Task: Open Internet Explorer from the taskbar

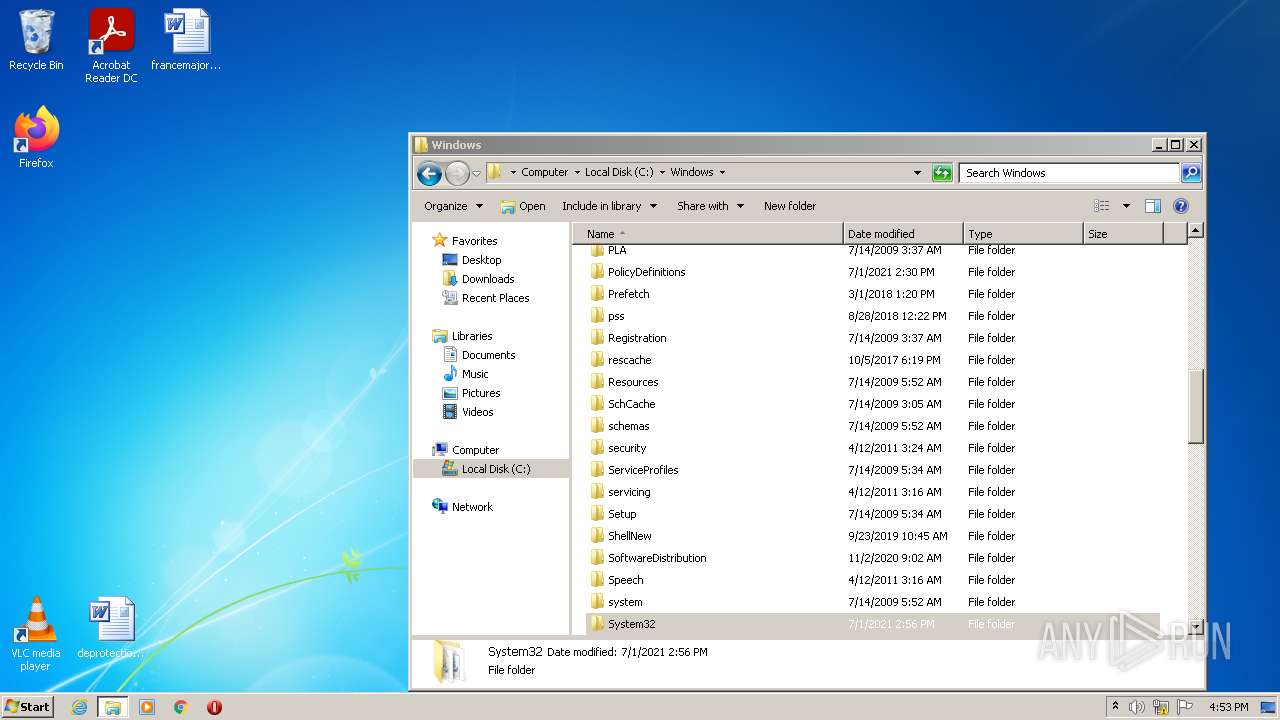Action: 80,707
